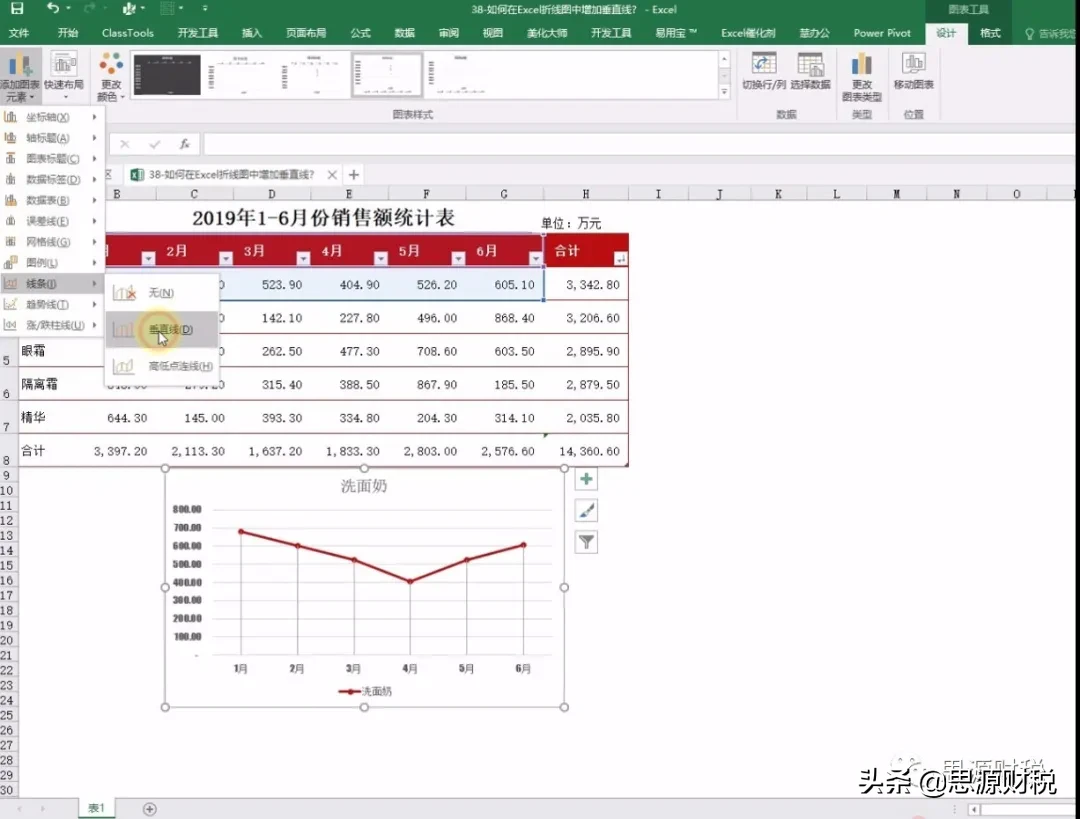Open the Chart Title (图表标题) submenu
This screenshot has height=819, width=1080.
click(x=51, y=158)
